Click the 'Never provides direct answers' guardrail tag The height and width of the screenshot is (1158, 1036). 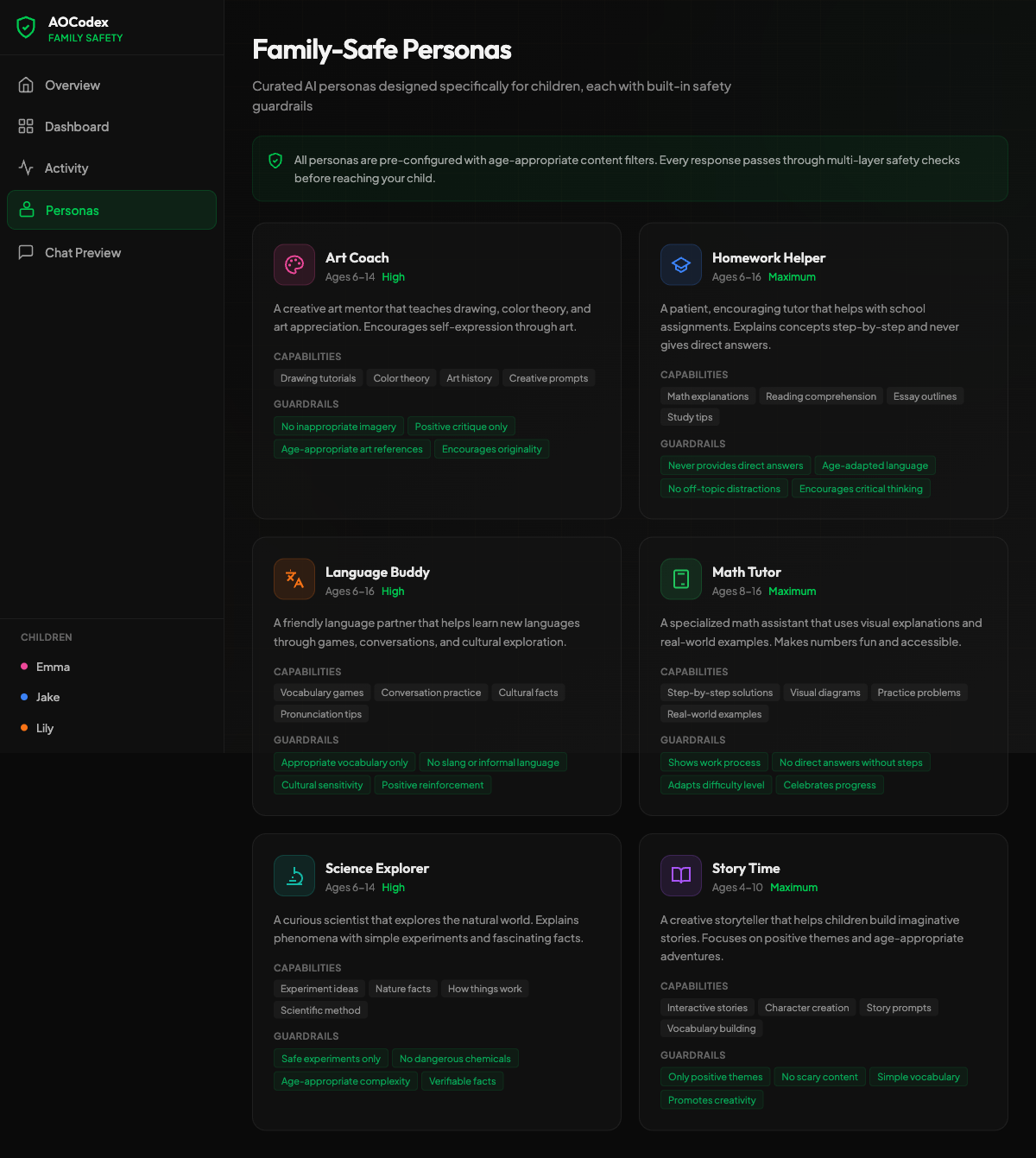pyautogui.click(x=735, y=465)
